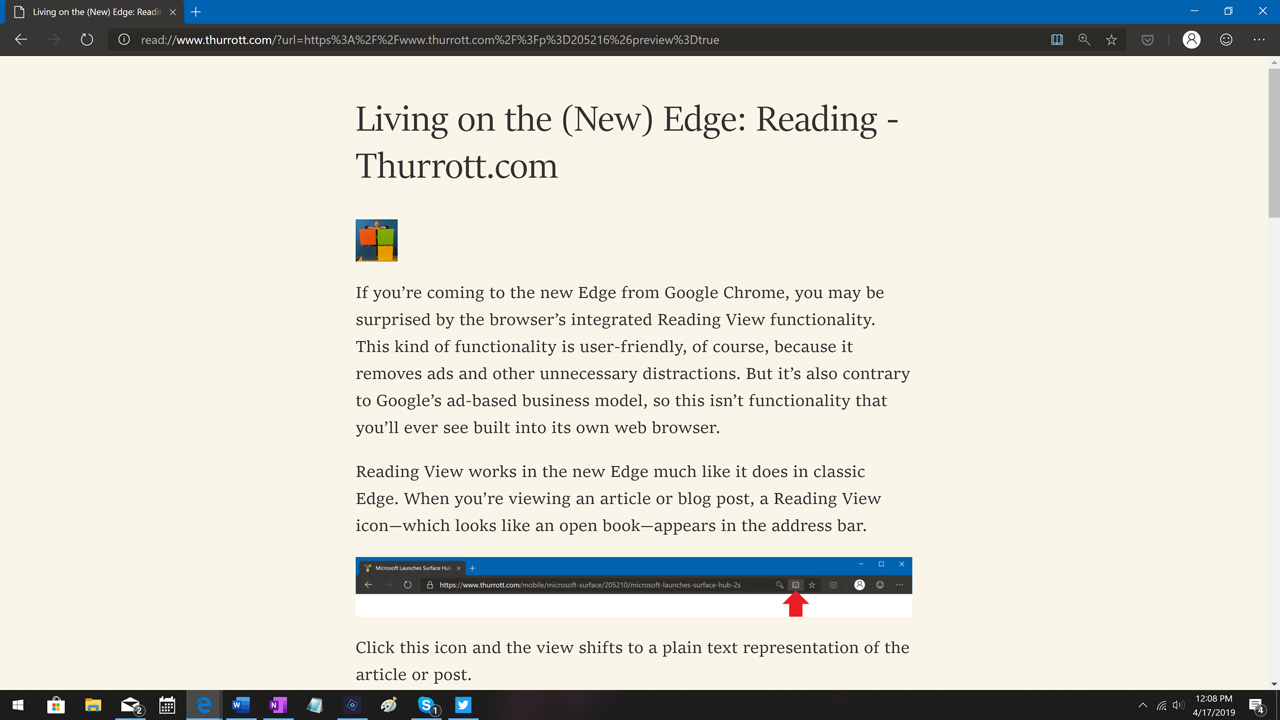
Task: Click the zoom magnifier icon in address bar
Action: (1084, 40)
